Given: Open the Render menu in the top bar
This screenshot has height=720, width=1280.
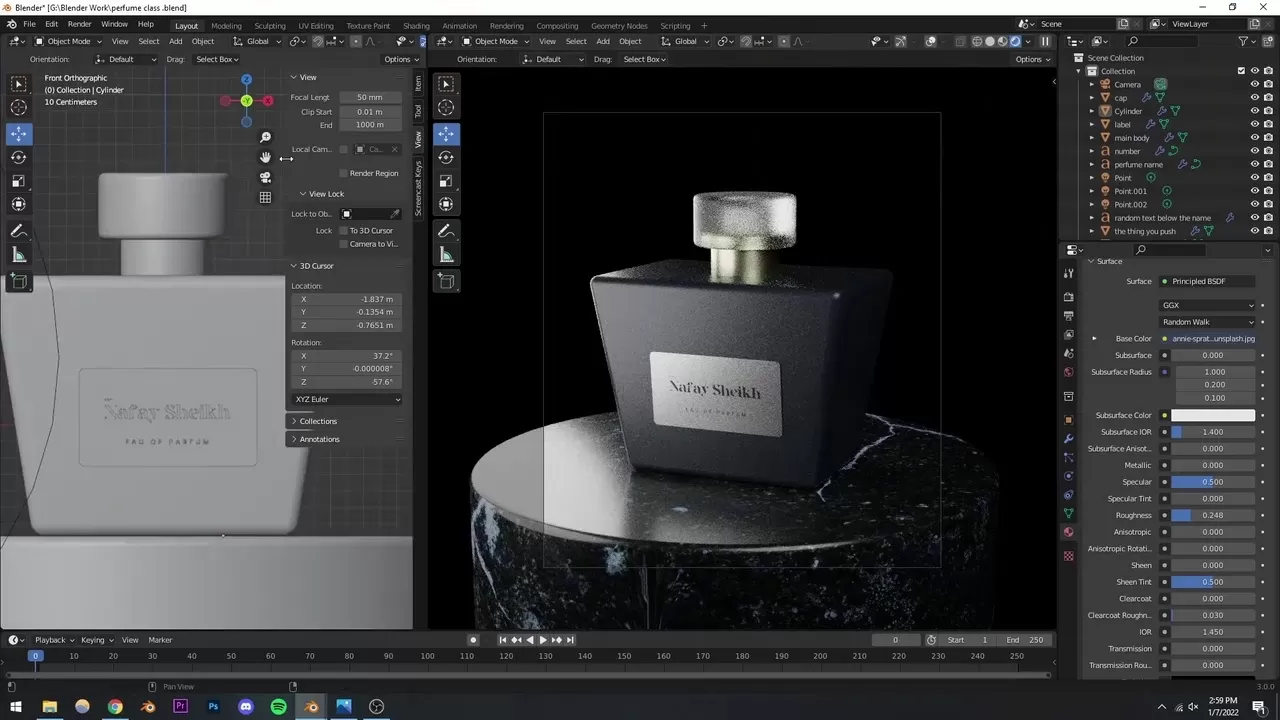Looking at the screenshot, I should tap(78, 23).
